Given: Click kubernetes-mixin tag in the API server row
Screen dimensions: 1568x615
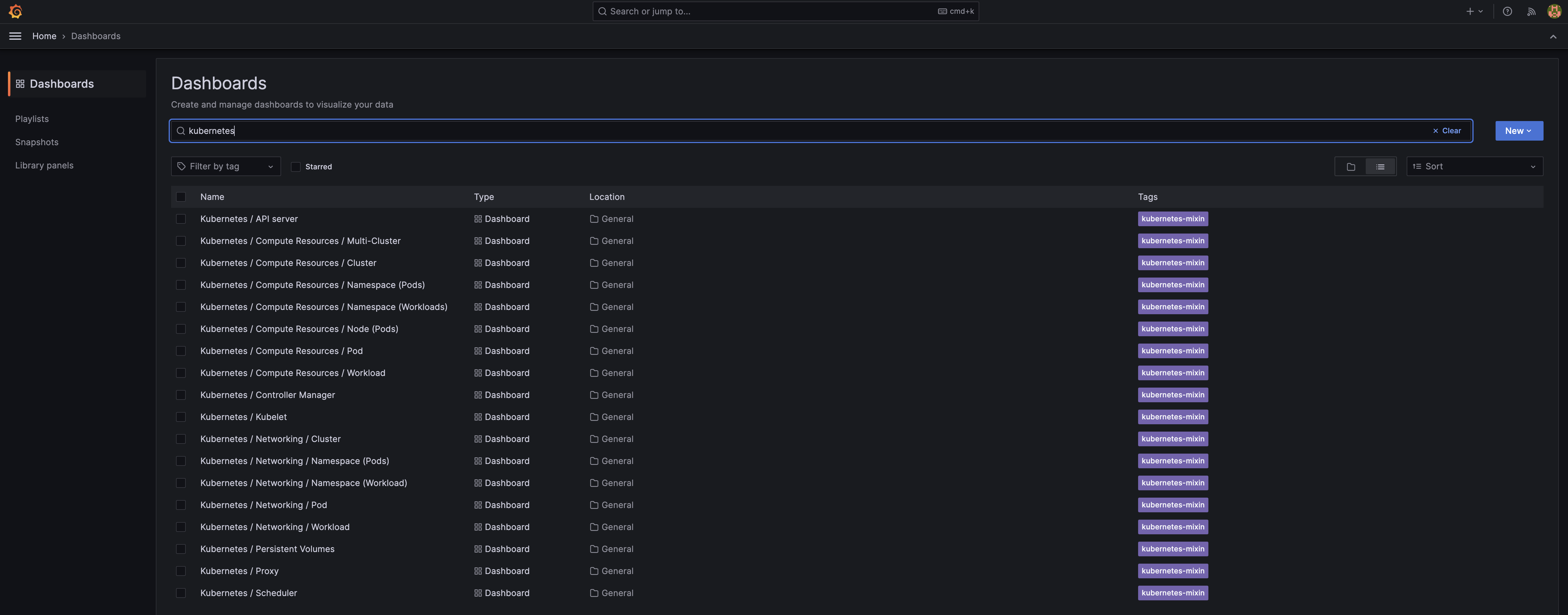Looking at the screenshot, I should click(x=1172, y=219).
